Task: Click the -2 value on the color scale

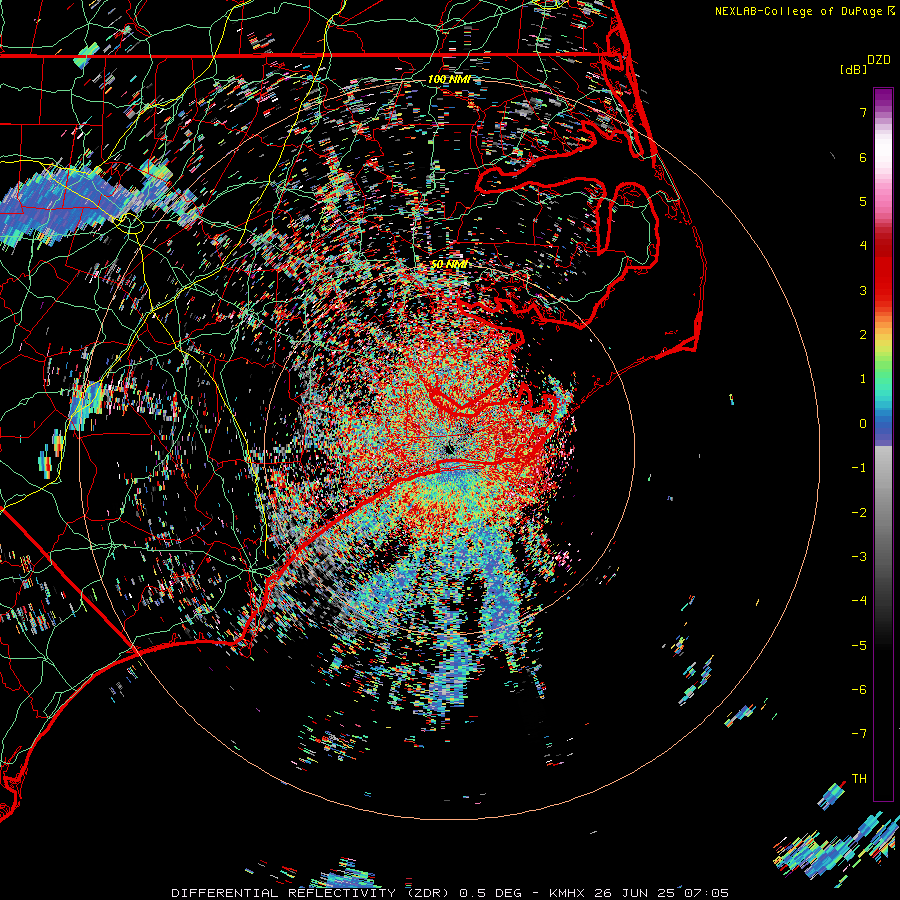Action: tap(859, 513)
